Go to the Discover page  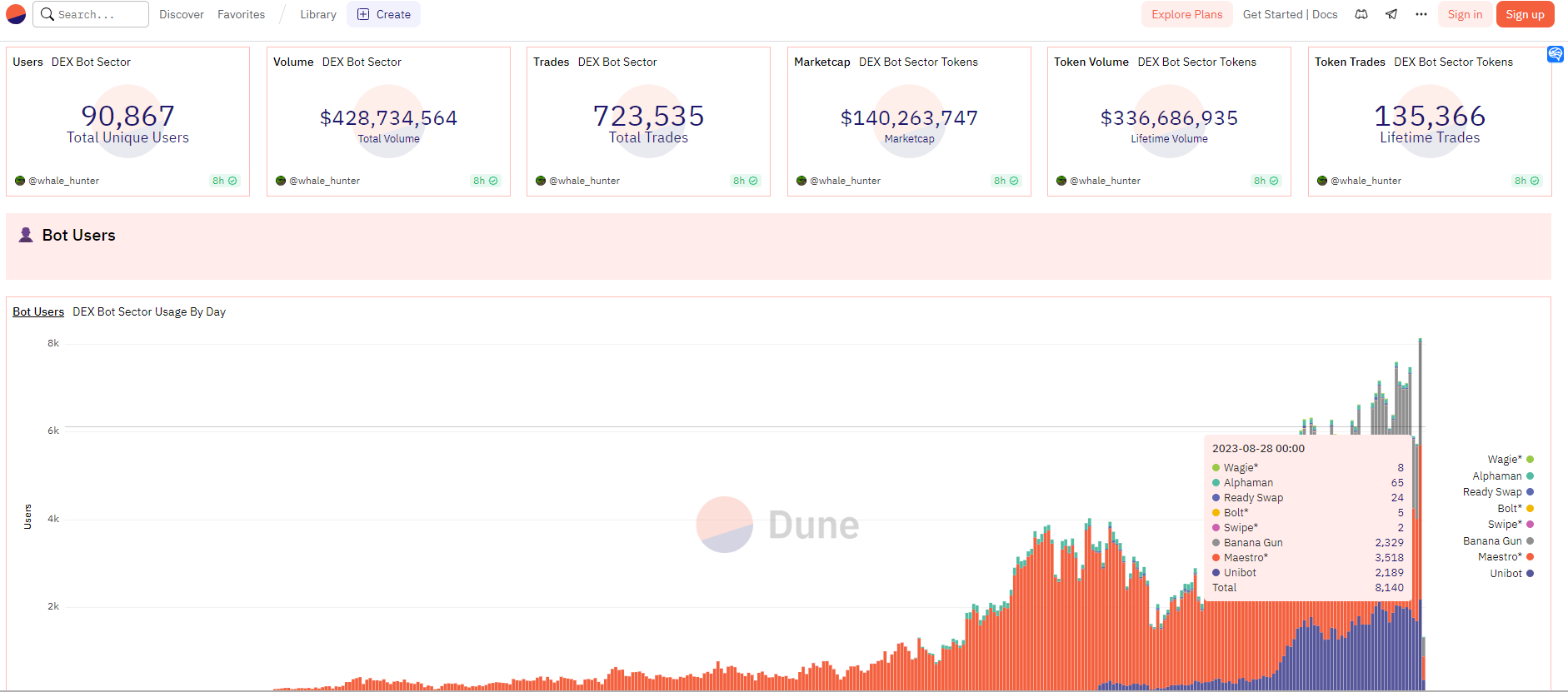pos(182,14)
